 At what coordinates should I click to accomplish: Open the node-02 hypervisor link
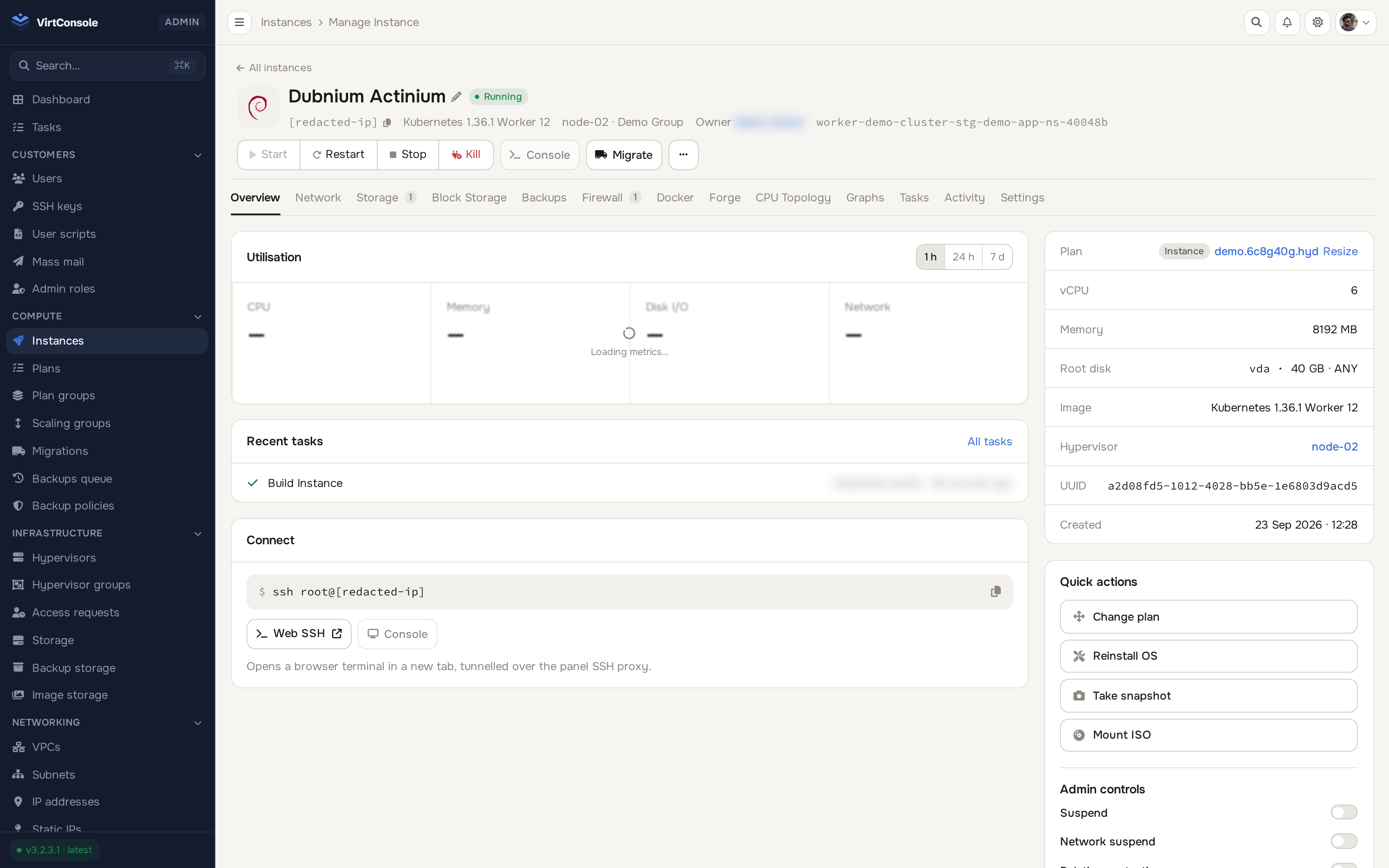pos(1334,446)
